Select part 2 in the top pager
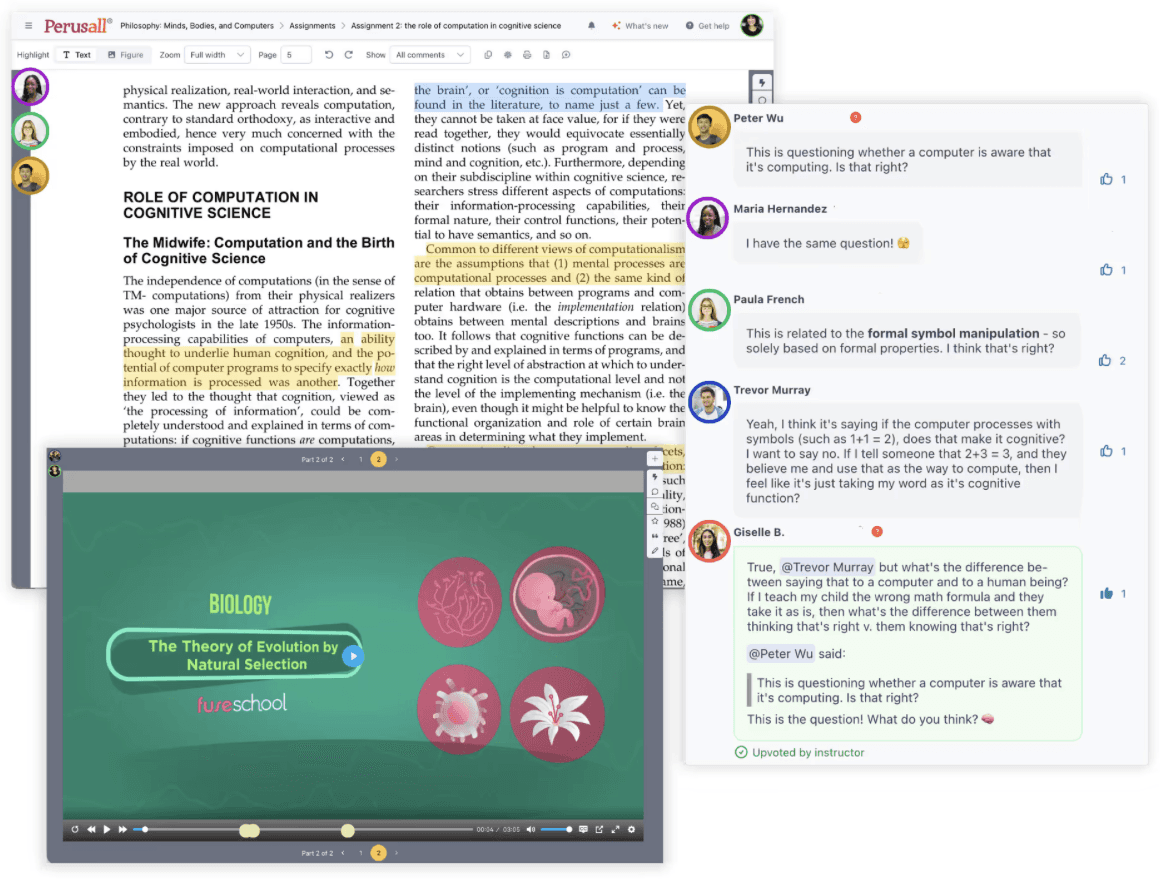This screenshot has width=1162, height=880. tap(379, 460)
